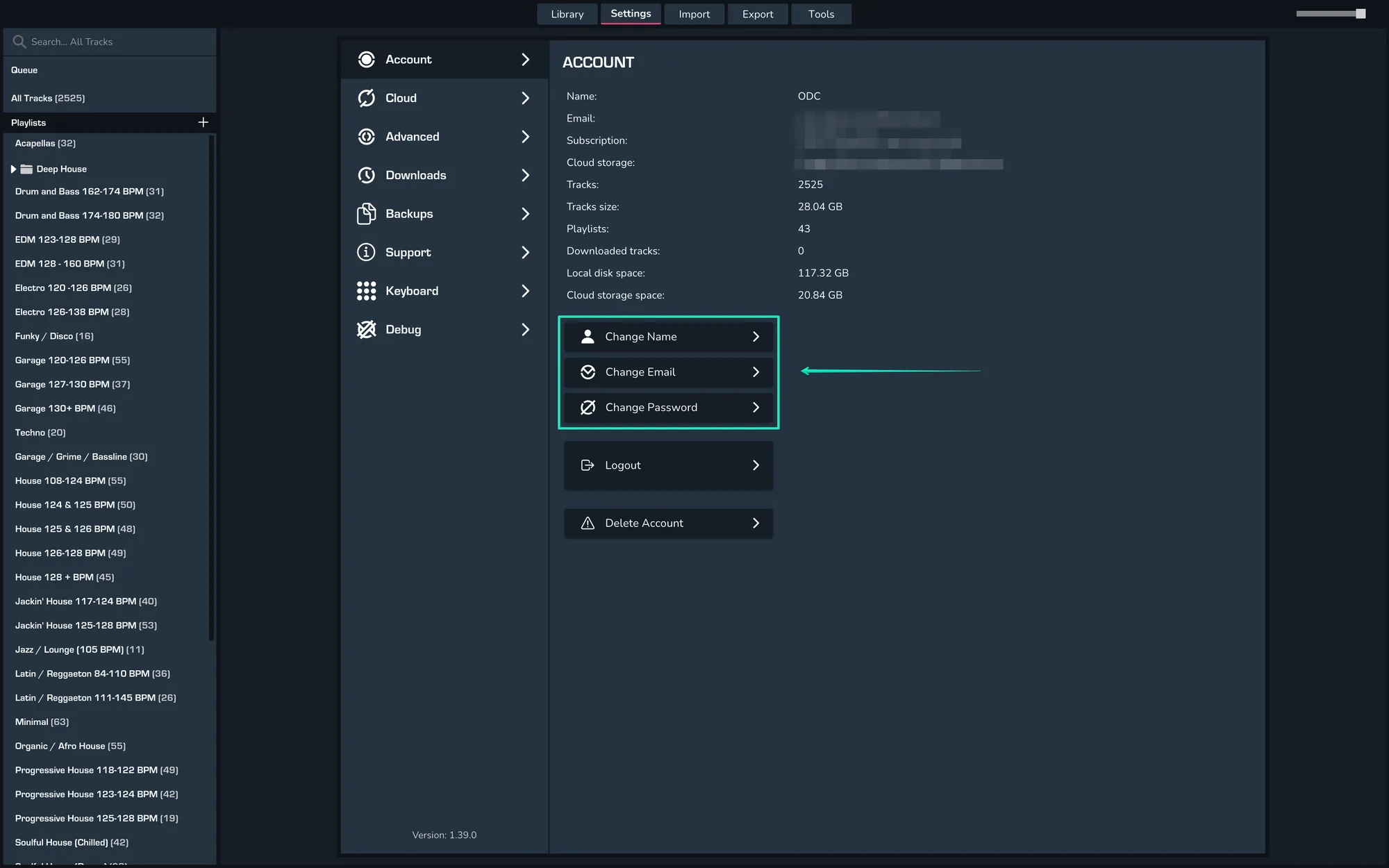Switch to the Library tab

tap(567, 14)
